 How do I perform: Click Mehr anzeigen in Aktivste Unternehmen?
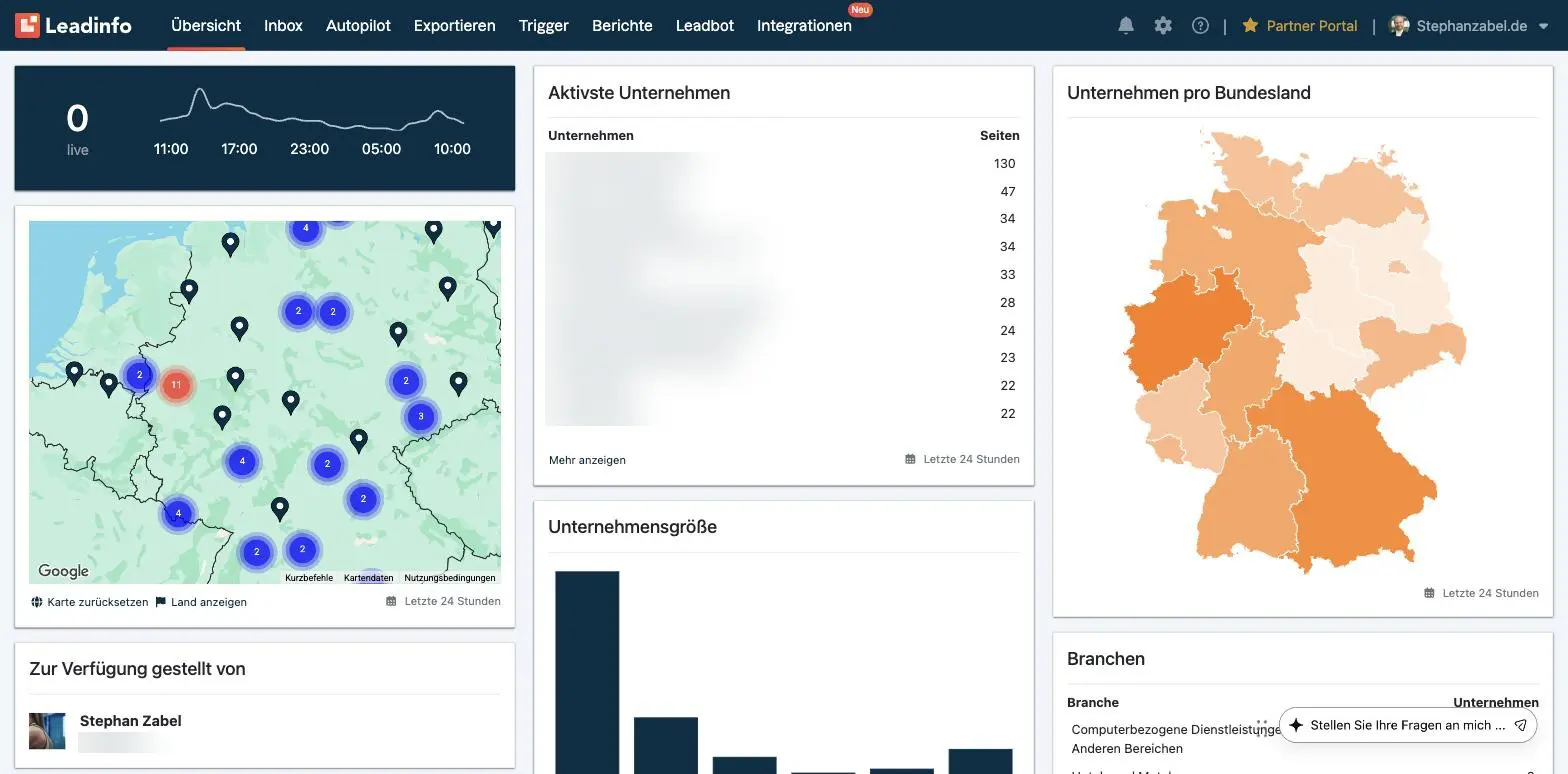[587, 460]
